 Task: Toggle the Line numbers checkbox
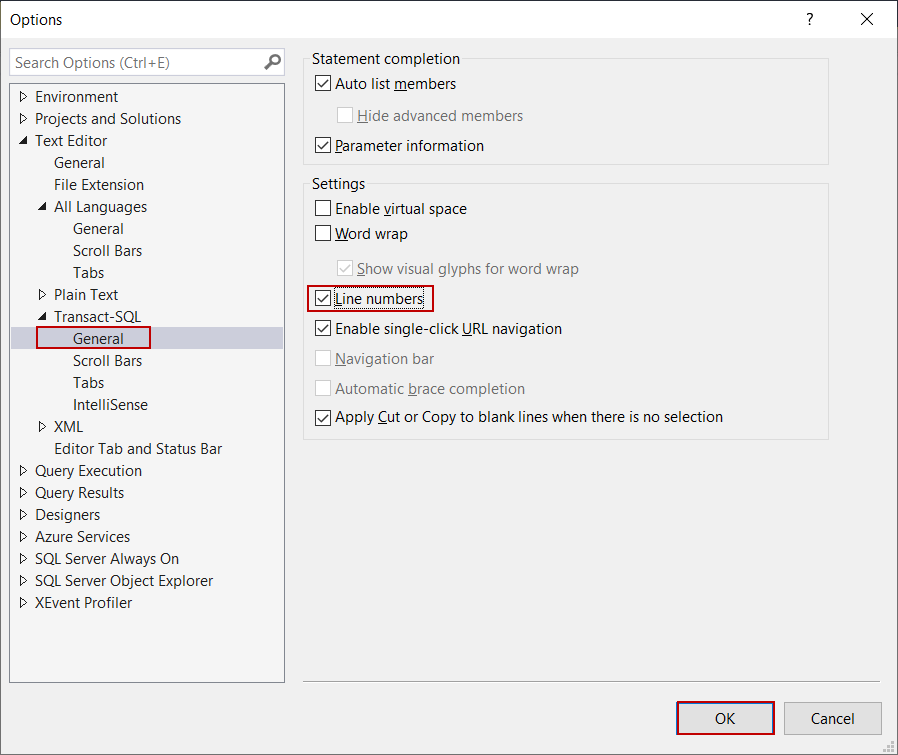(323, 298)
